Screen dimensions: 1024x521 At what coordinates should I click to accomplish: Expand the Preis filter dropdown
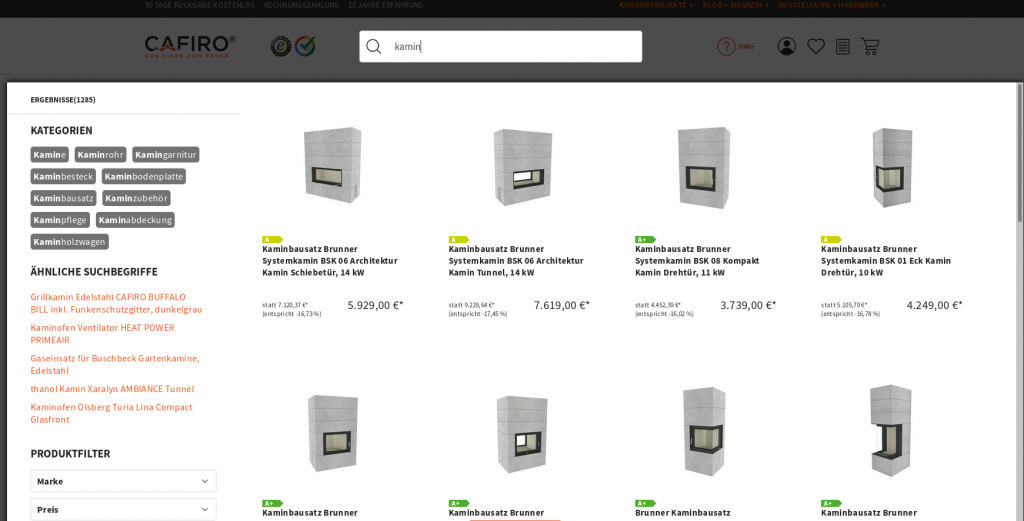(123, 509)
